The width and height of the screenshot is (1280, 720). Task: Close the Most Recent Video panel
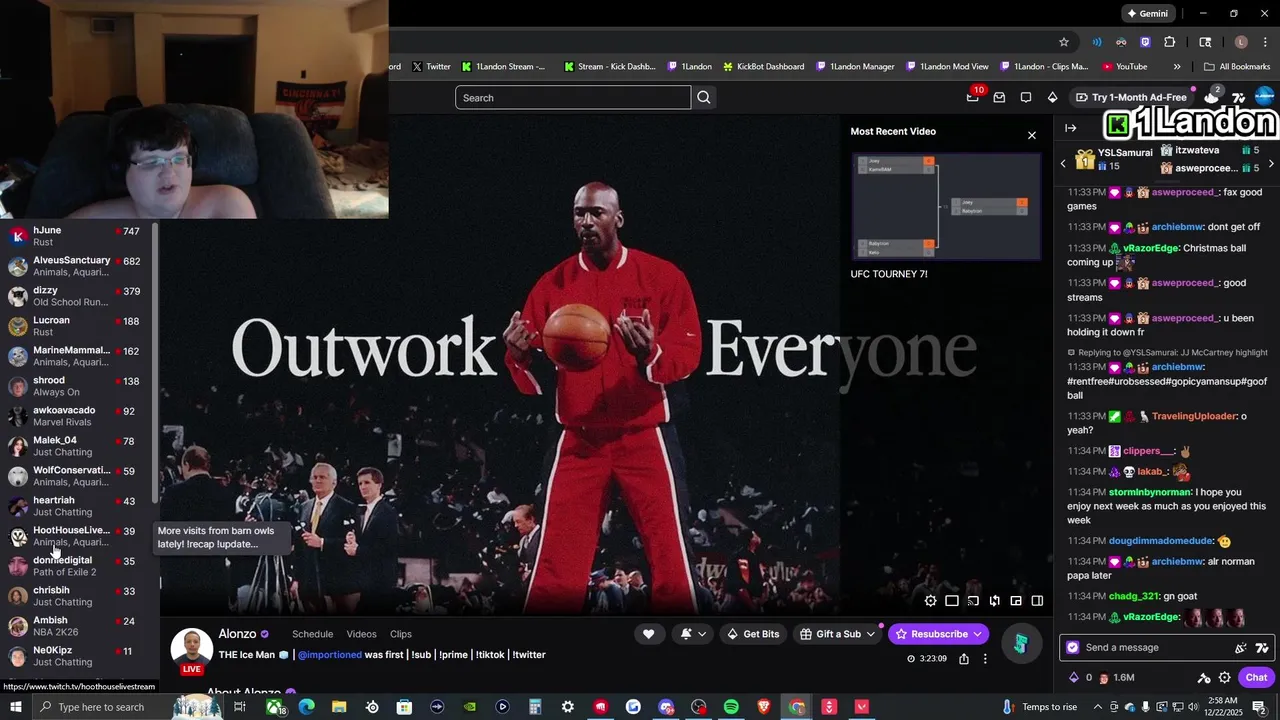(x=1032, y=135)
